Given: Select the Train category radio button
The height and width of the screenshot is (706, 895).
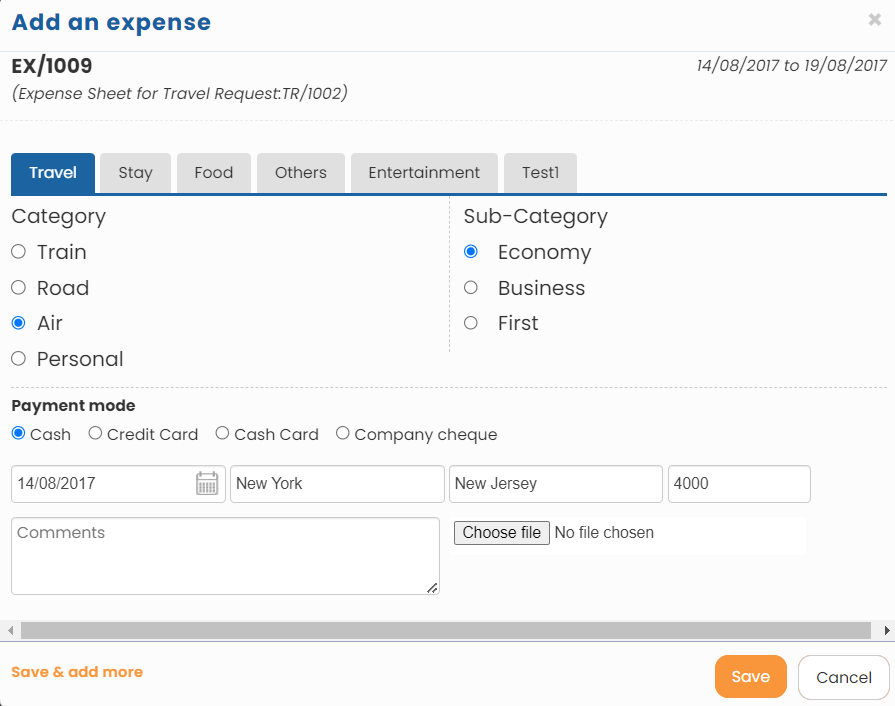Looking at the screenshot, I should pyautogui.click(x=18, y=252).
